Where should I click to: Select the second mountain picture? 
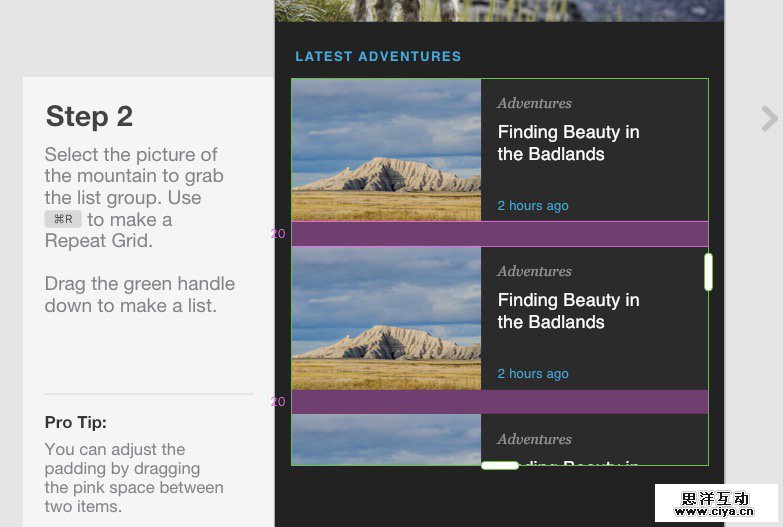tap(386, 318)
